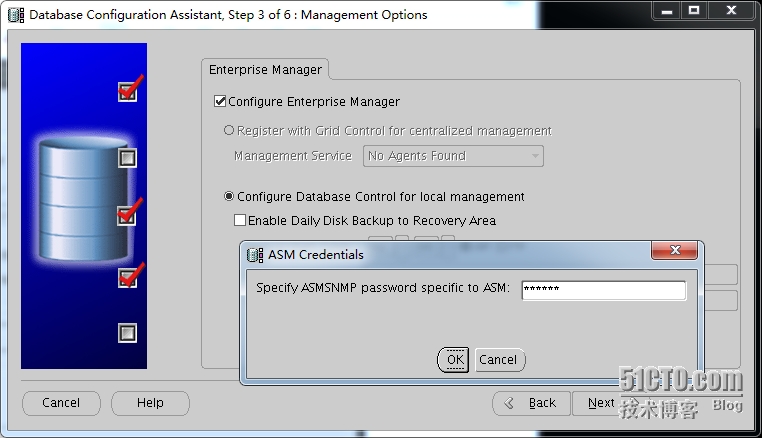Select Configure Database Control for local management
762x438 pixels.
coord(229,196)
